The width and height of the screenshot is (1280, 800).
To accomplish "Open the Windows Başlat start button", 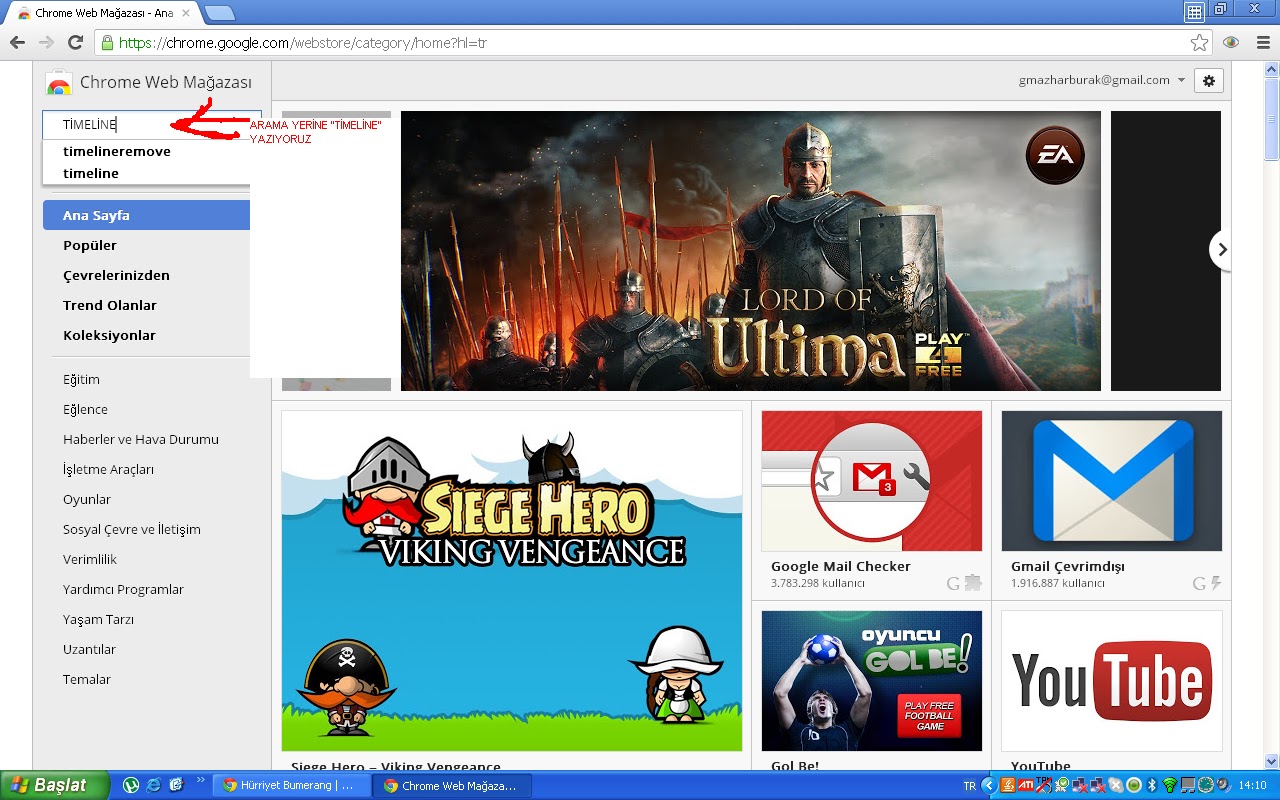I will 53,785.
